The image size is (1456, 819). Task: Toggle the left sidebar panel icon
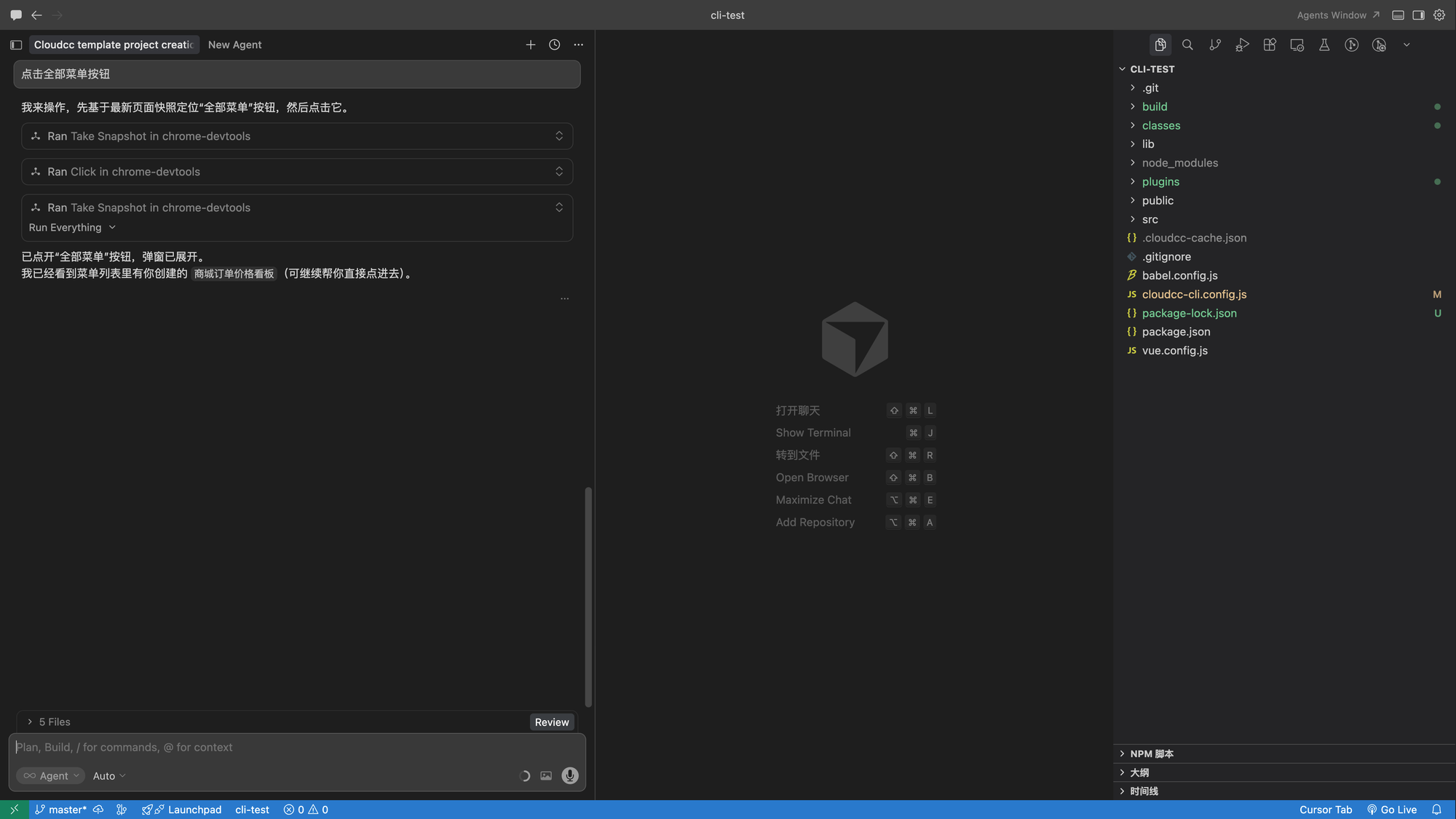point(16,44)
